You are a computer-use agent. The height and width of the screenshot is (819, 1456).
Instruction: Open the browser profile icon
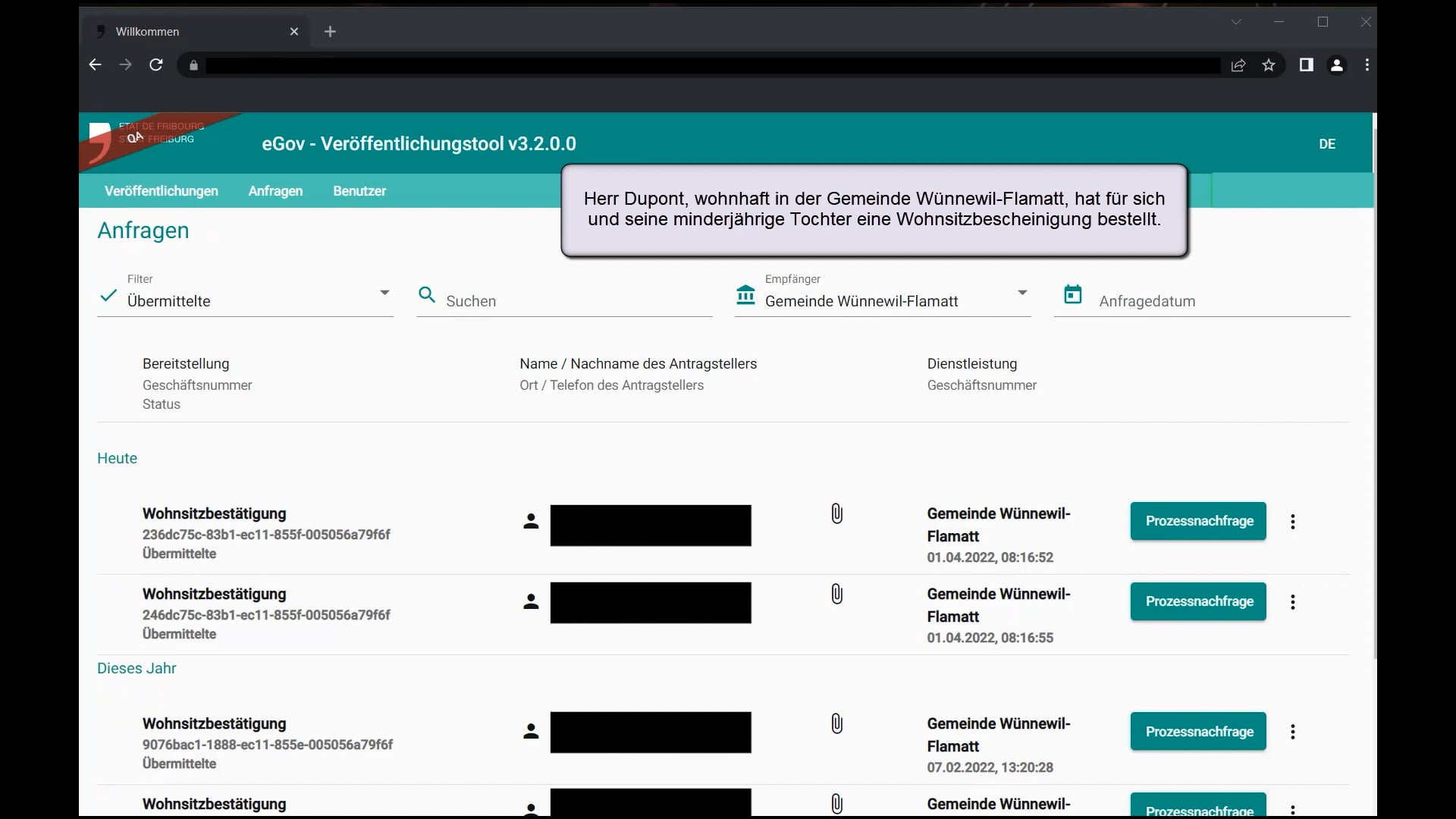coord(1337,65)
